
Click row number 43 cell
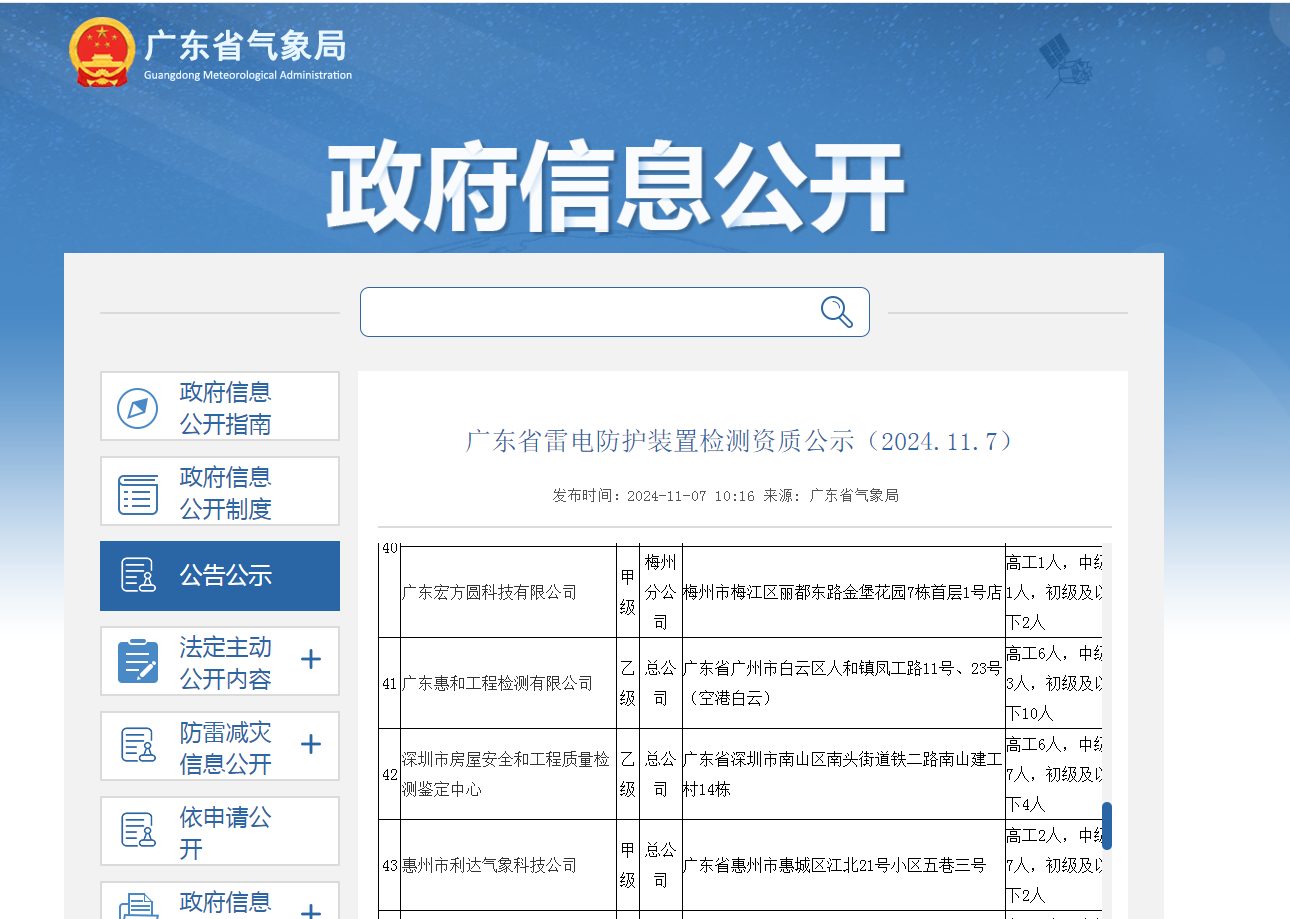pos(390,865)
